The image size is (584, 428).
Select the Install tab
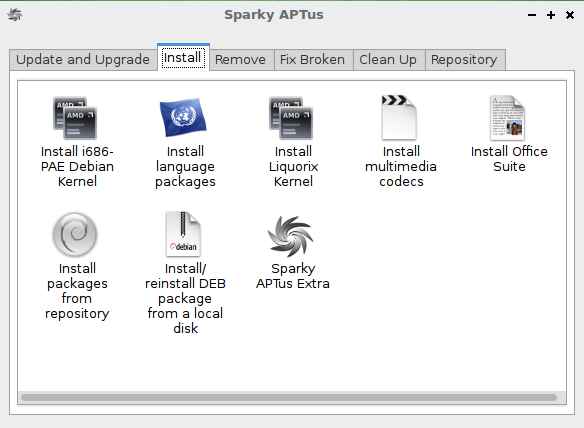point(183,57)
